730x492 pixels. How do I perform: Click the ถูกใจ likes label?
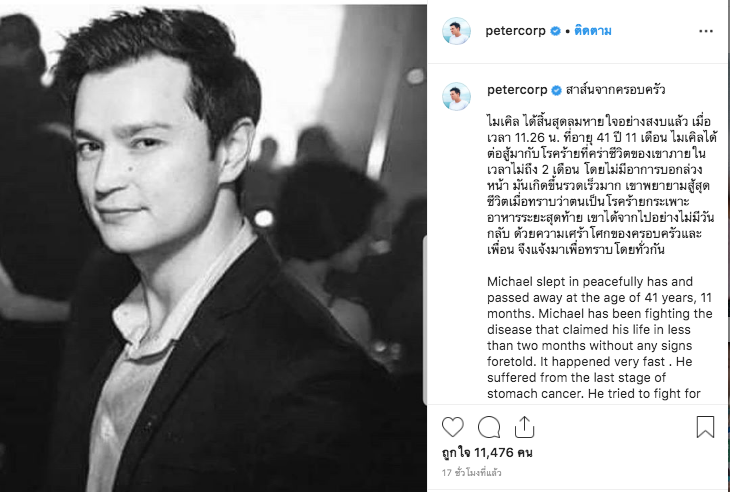tap(455, 452)
